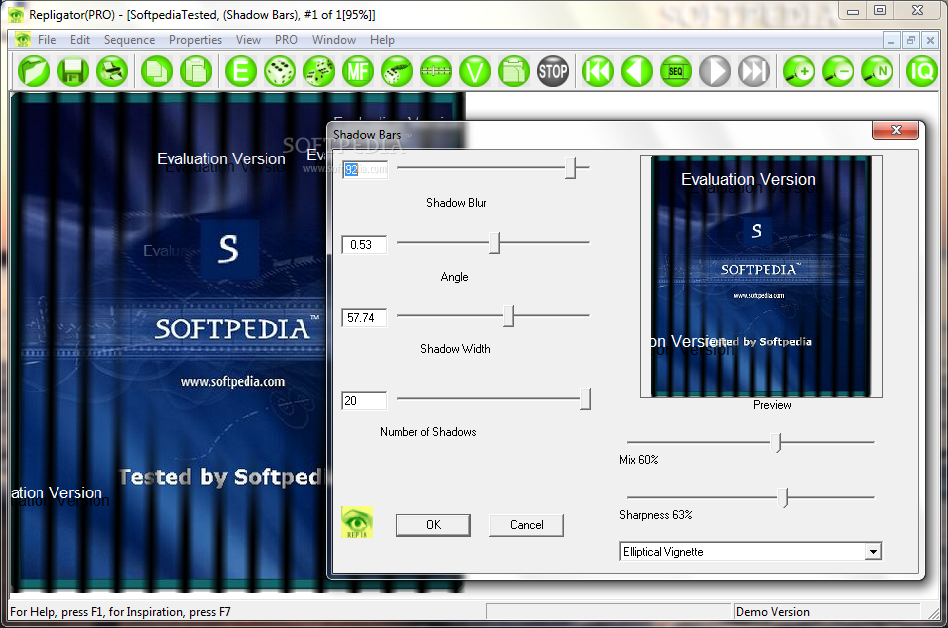
Task: Click the SEQ sequence icon
Action: (676, 71)
